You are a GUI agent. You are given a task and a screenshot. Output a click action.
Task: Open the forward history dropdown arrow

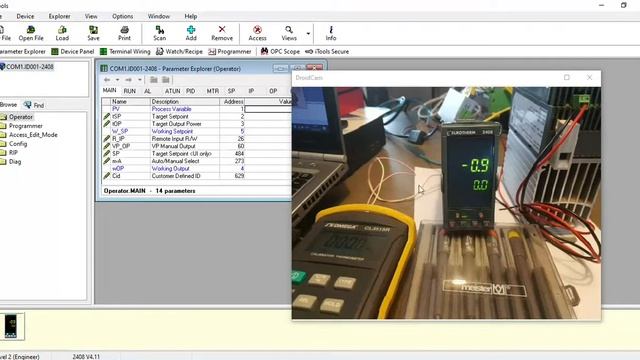[x=140, y=80]
